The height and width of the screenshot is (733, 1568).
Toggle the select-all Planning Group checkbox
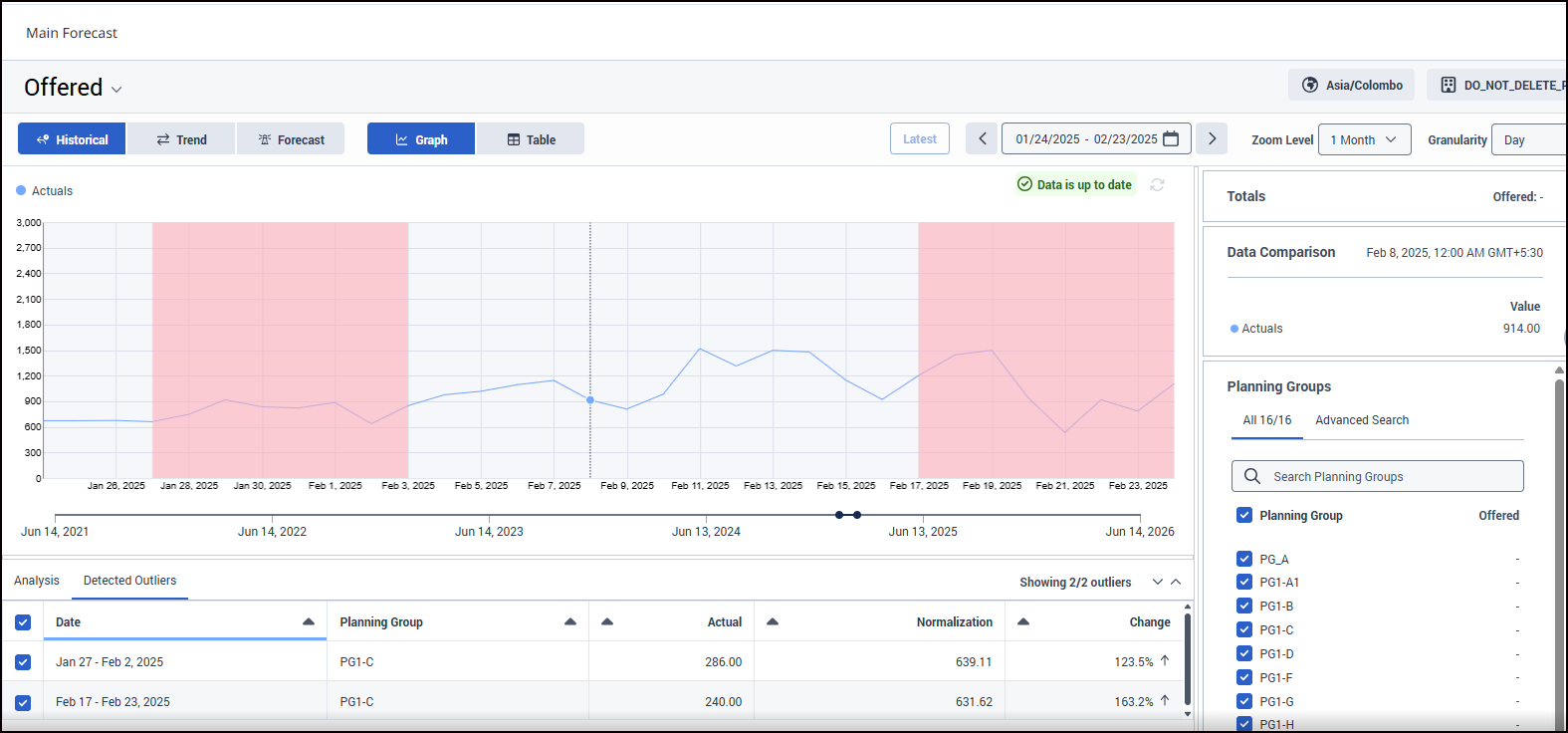[1244, 515]
